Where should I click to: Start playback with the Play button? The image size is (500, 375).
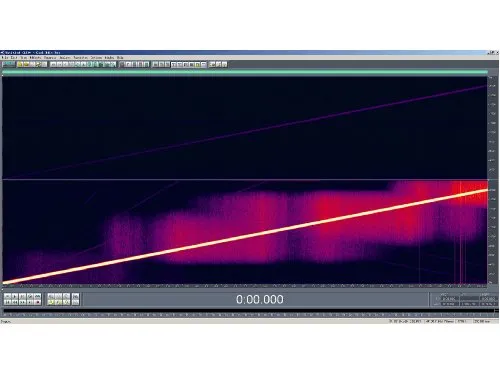[15, 296]
